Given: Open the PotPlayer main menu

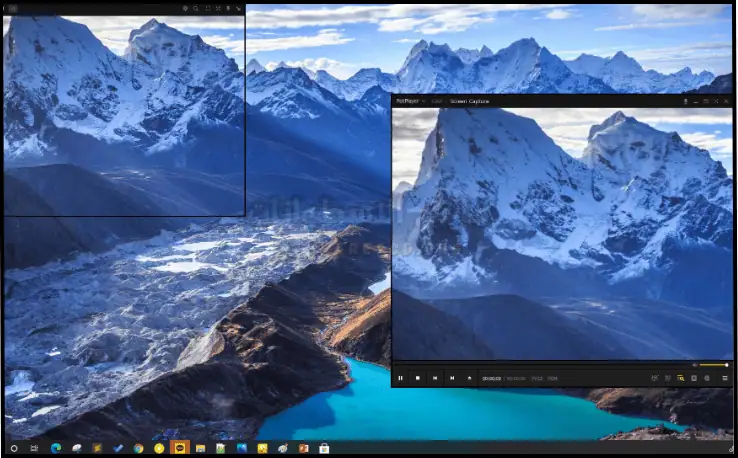Looking at the screenshot, I should click(406, 101).
